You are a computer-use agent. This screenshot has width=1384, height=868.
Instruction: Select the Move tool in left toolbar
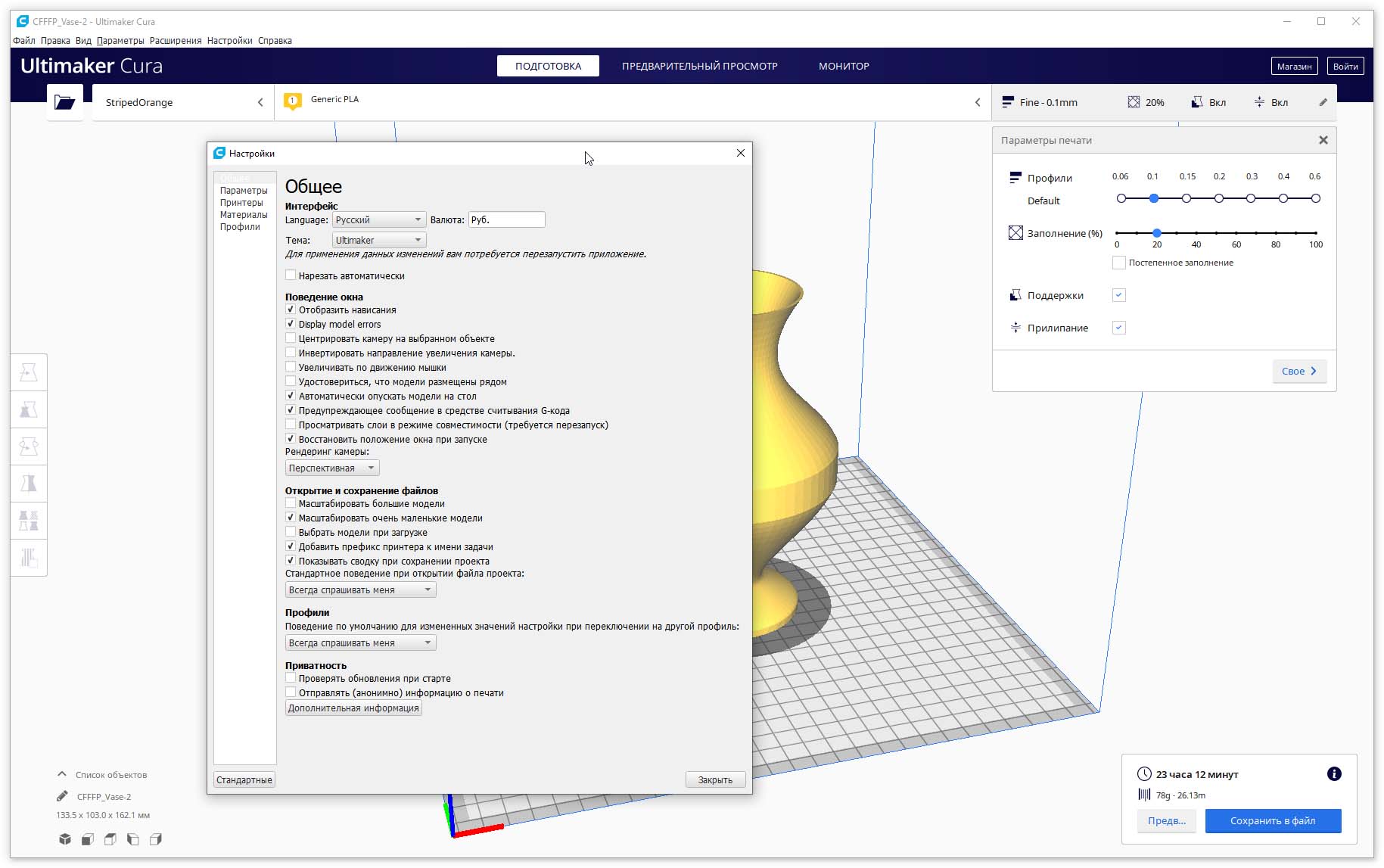[x=29, y=372]
